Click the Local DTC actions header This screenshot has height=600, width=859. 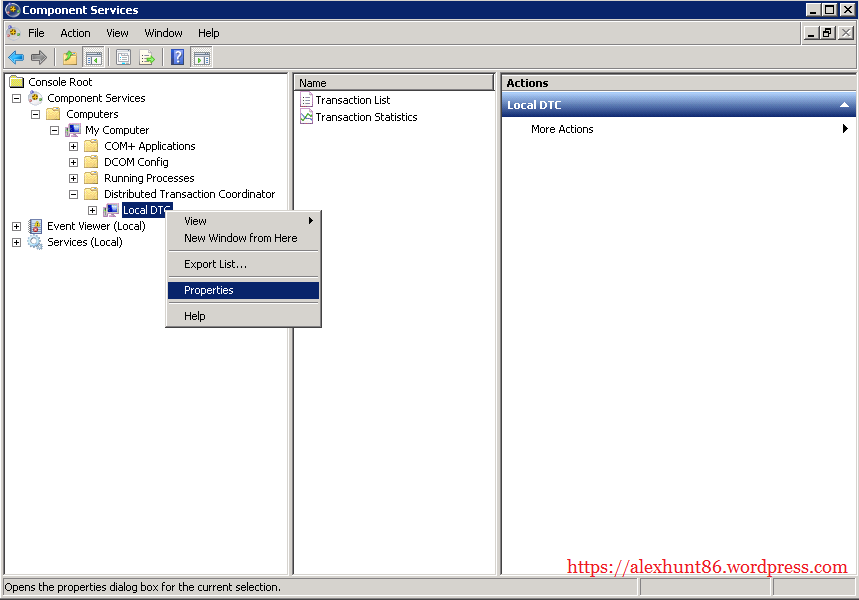678,105
